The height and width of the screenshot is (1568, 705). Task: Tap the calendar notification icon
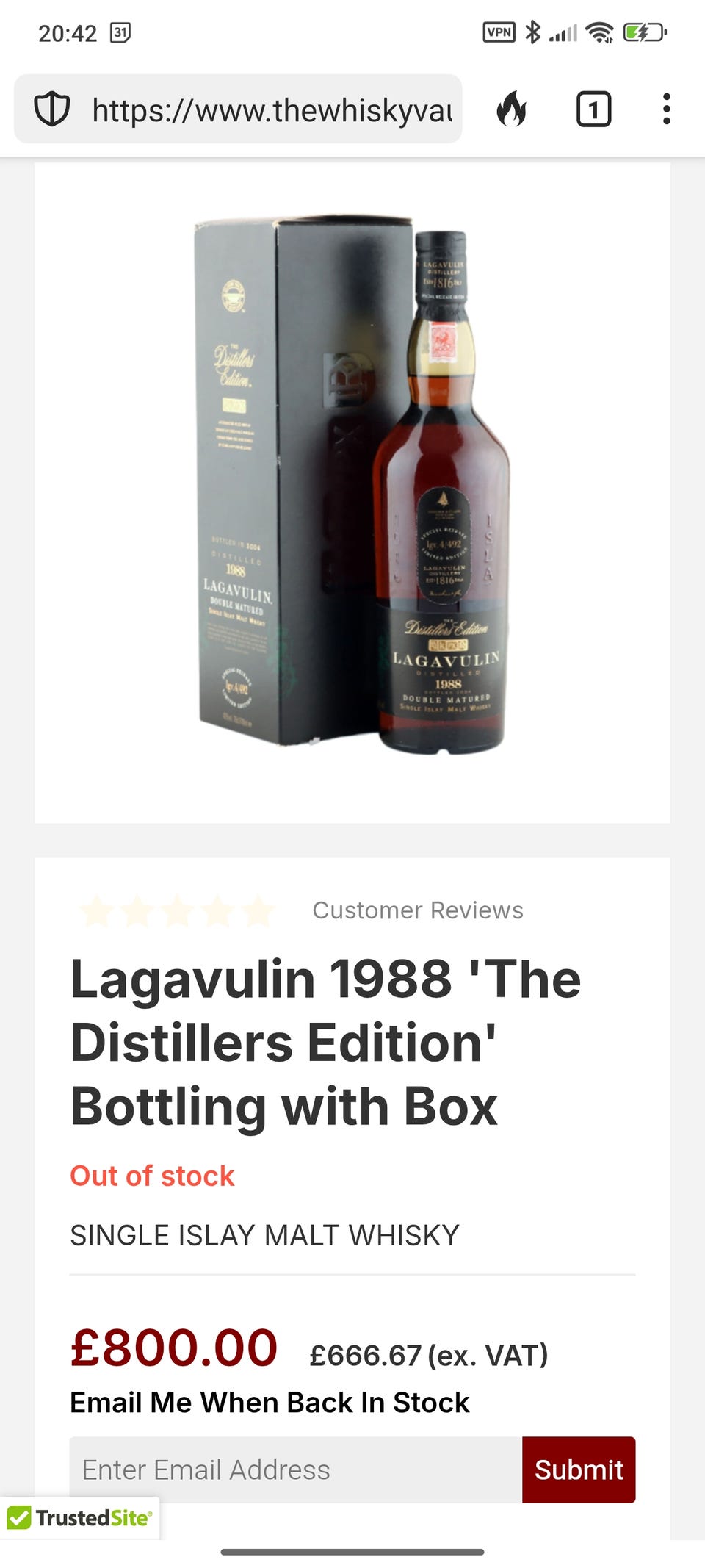(x=120, y=32)
